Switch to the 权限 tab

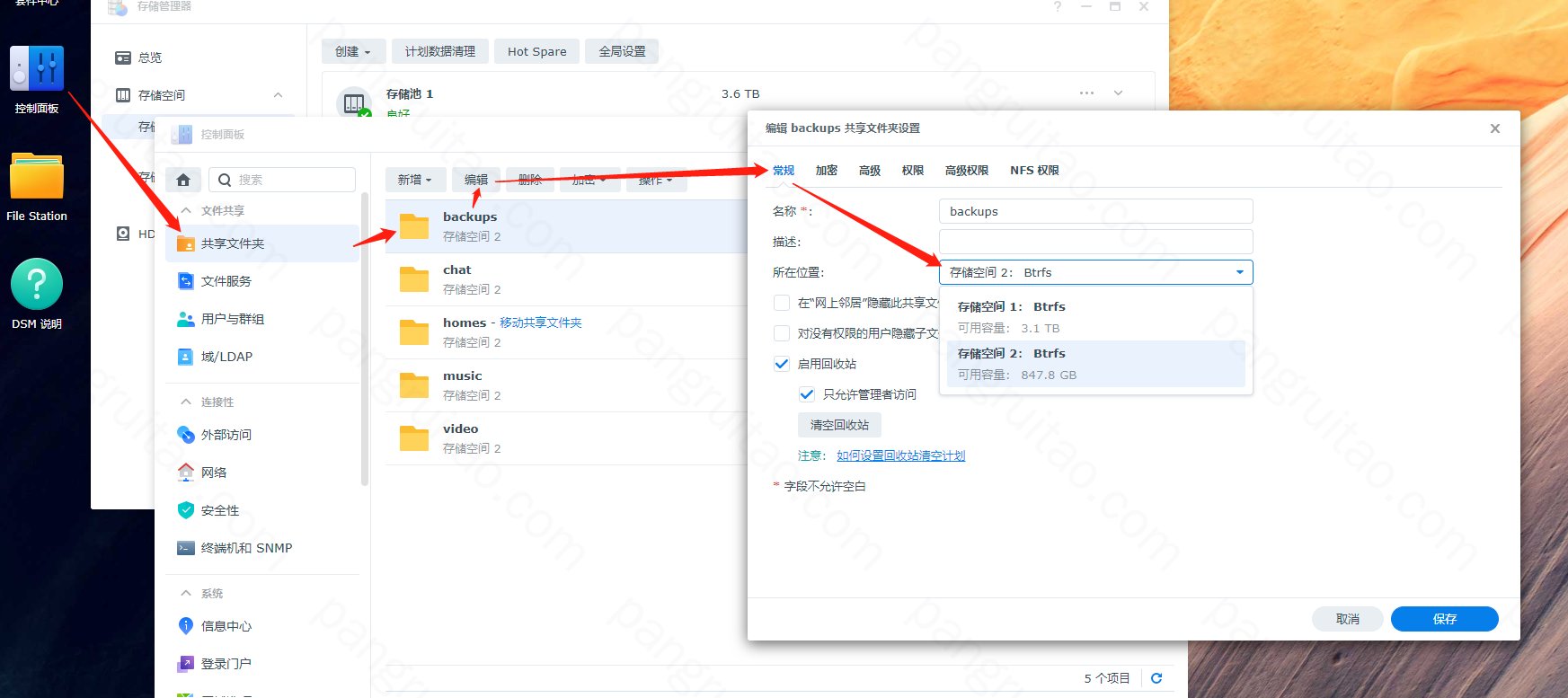913,171
